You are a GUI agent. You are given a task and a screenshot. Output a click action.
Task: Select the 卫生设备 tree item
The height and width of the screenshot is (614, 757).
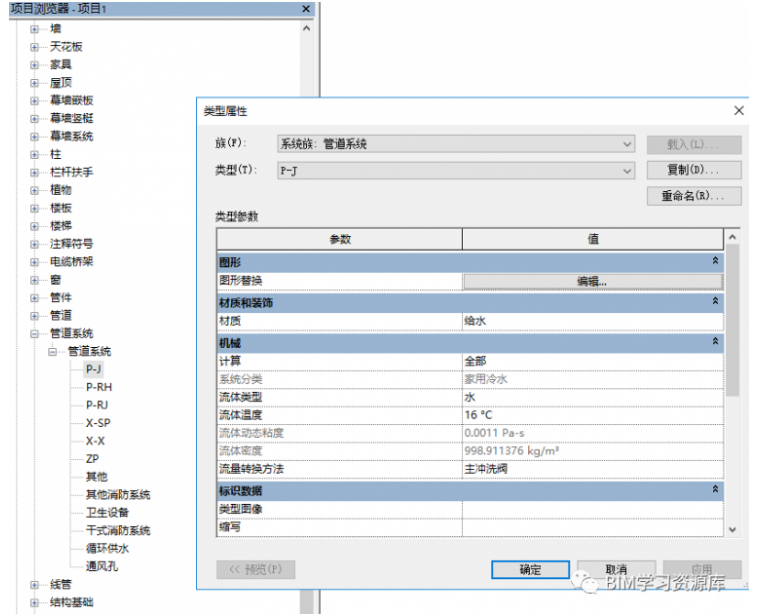point(107,513)
